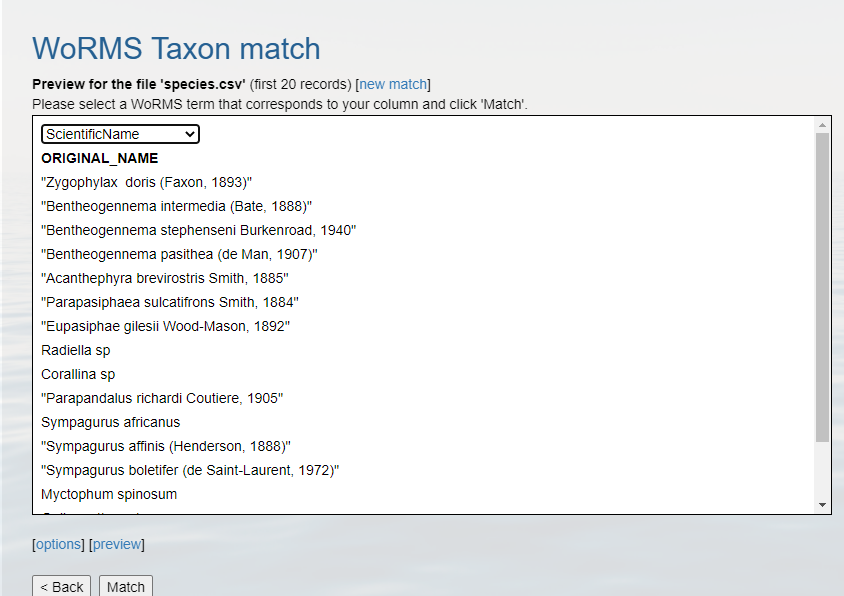Click the preview list scroll up arrow

click(822, 125)
